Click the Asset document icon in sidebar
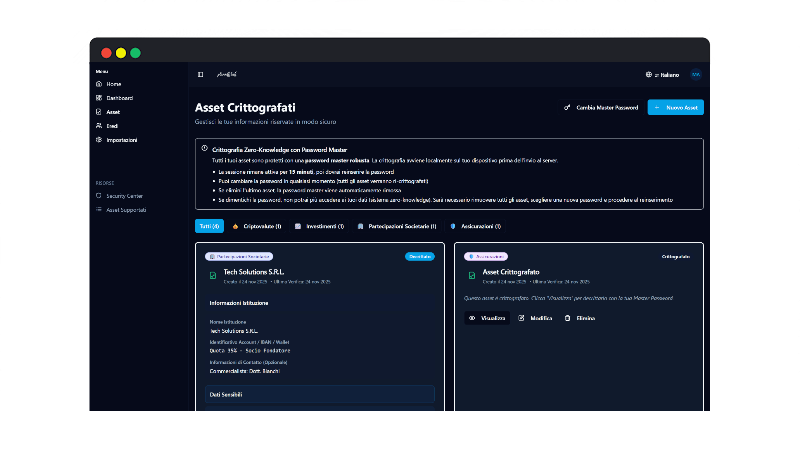Viewport: 800px width, 450px height. coord(99,112)
